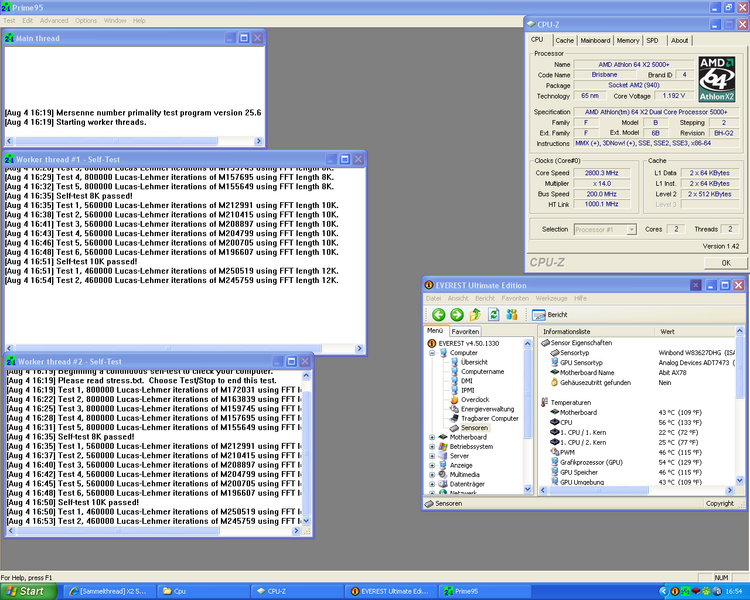Open the Bericht report button in EVEREST
Image resolution: width=750 pixels, height=600 pixels.
(550, 315)
